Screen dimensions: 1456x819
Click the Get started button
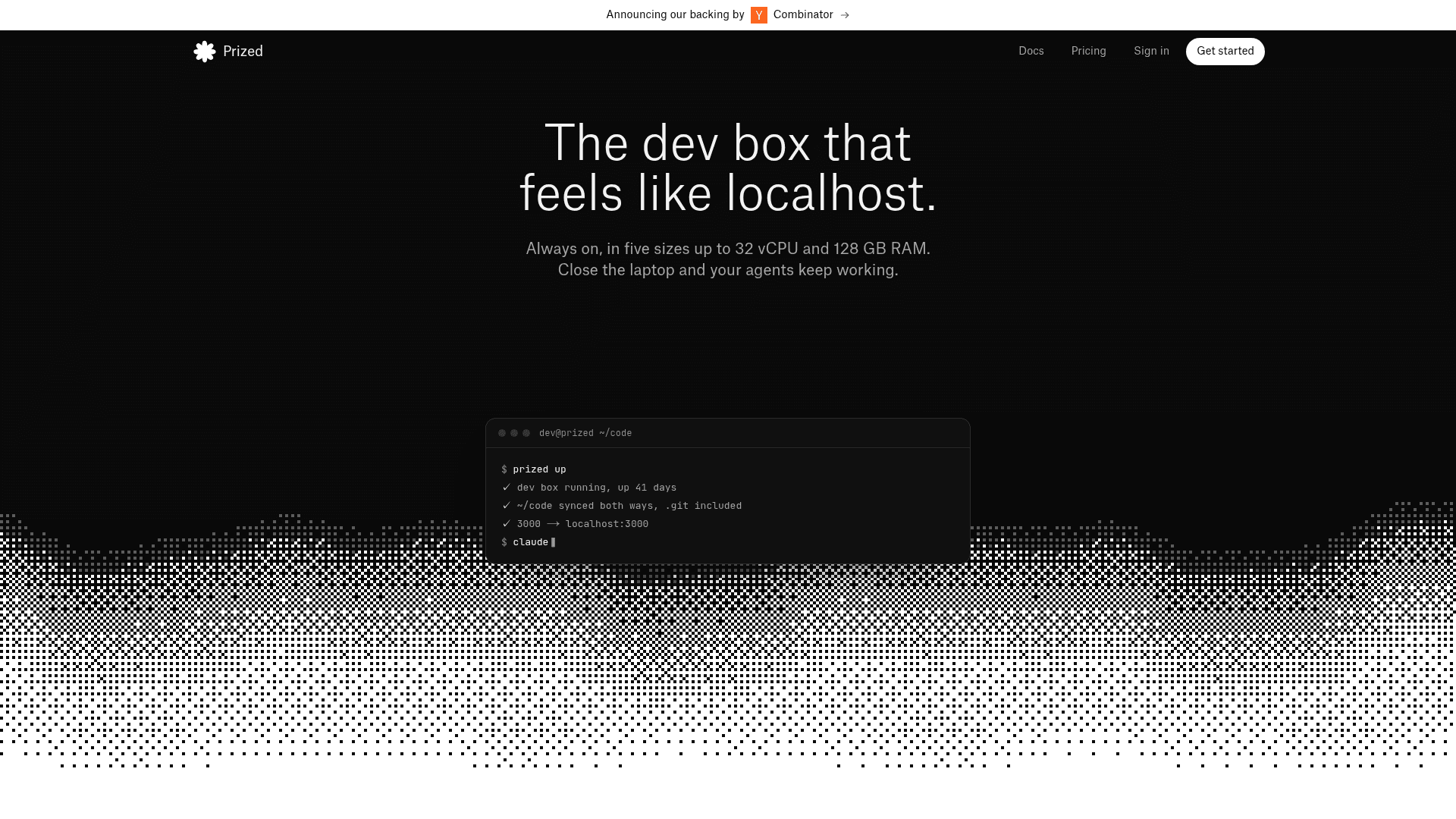[x=1225, y=52]
